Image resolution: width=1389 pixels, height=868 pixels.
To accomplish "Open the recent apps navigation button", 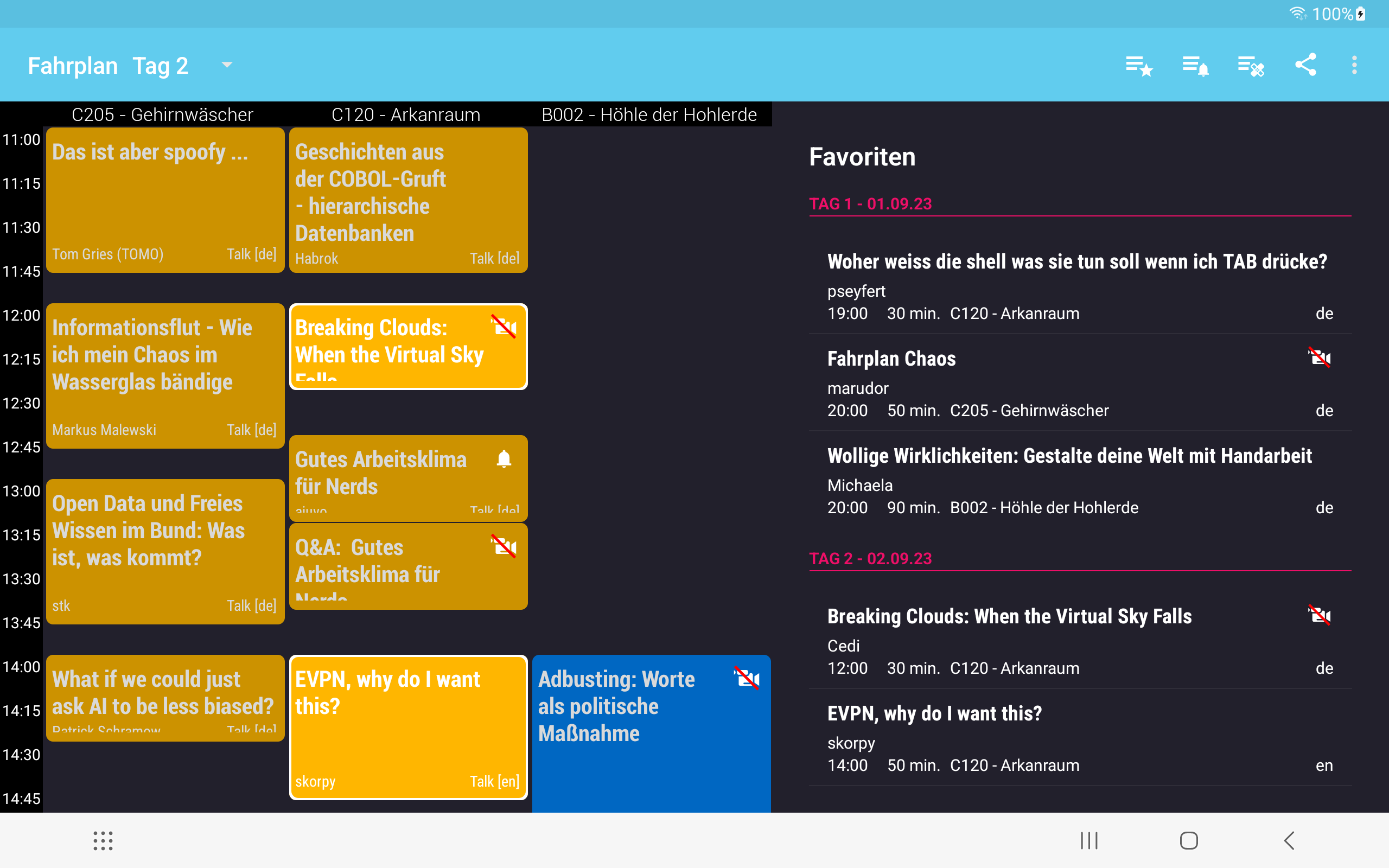I will click(1089, 840).
